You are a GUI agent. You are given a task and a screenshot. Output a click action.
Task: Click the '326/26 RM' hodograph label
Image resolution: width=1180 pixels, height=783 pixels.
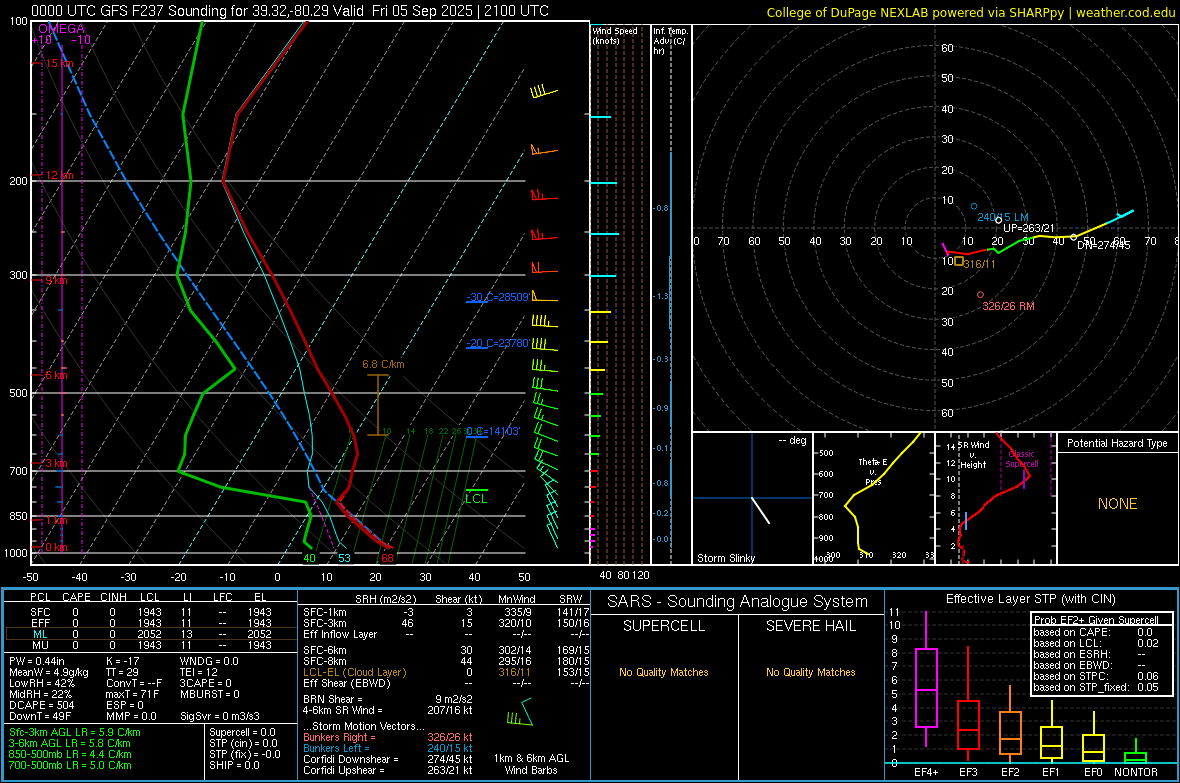coord(1008,306)
